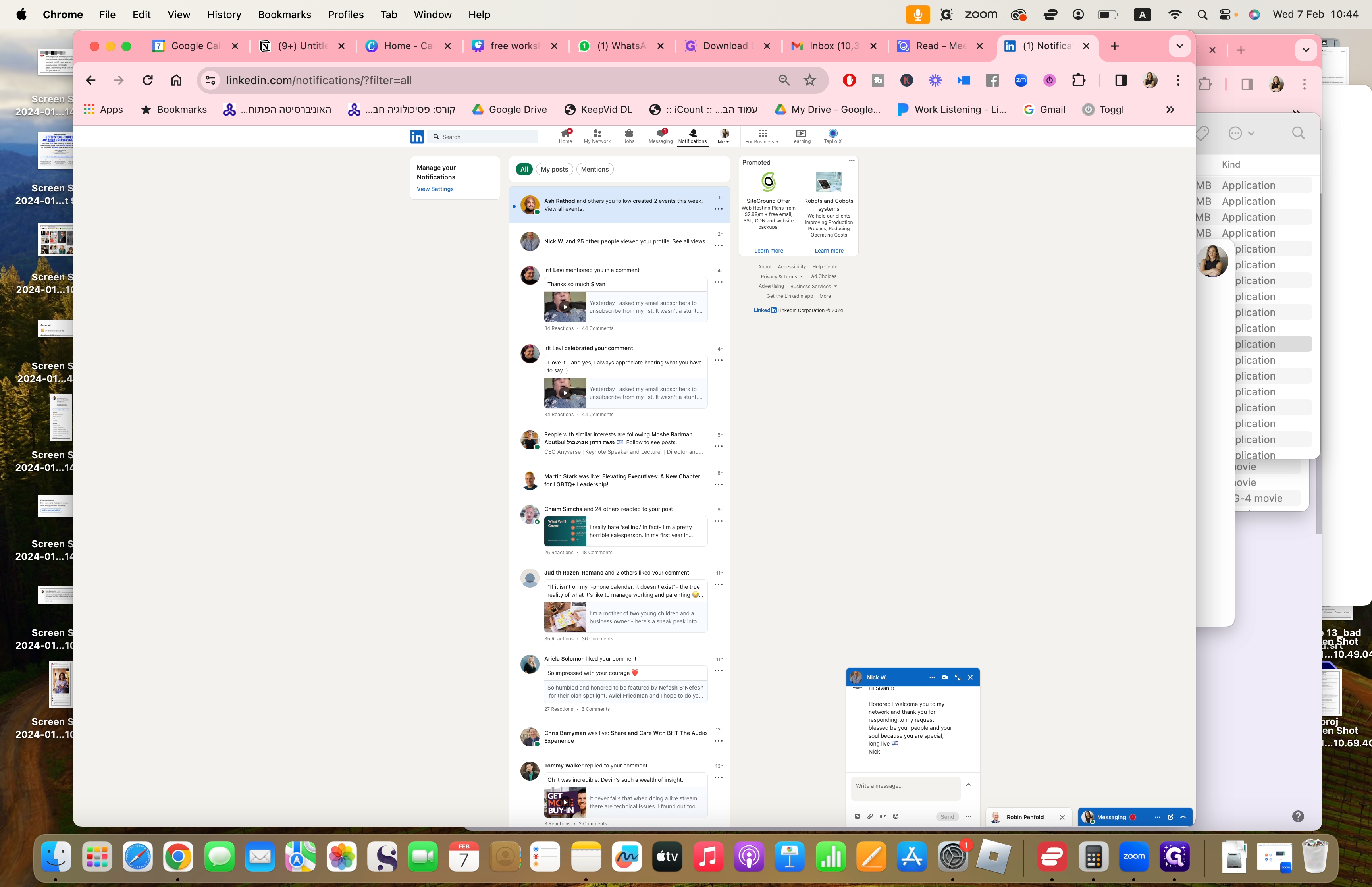
Task: Expand the Messaging panel chevron
Action: [x=1183, y=817]
